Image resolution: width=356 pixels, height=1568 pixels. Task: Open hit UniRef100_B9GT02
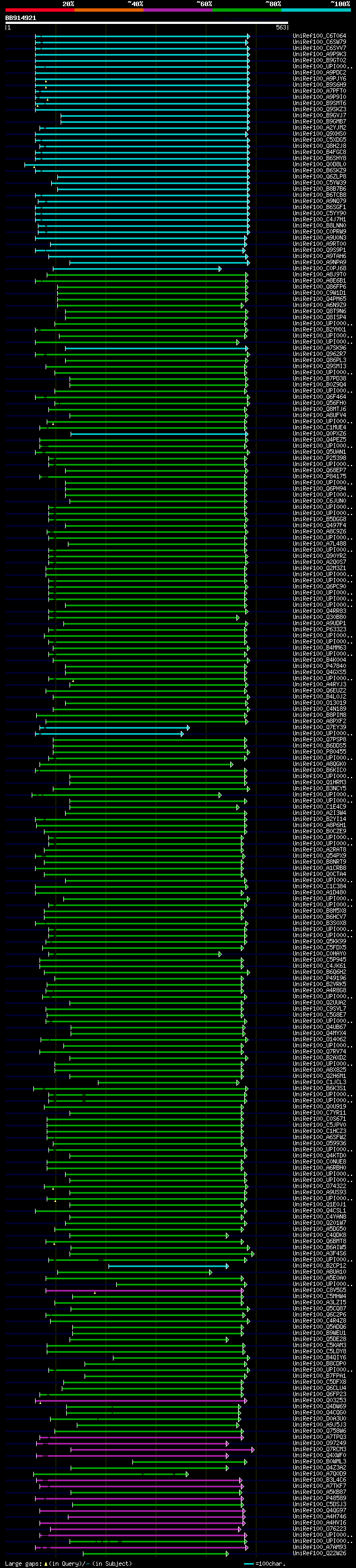coord(319,60)
